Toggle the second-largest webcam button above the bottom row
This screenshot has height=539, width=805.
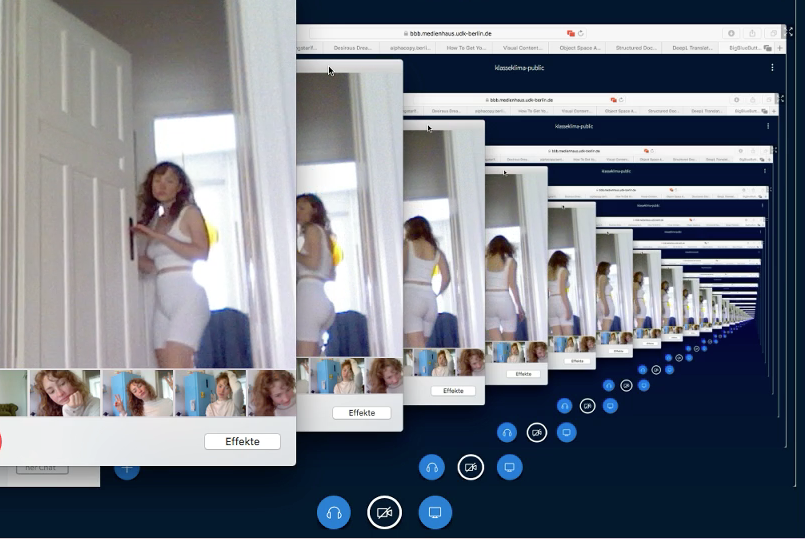471,467
